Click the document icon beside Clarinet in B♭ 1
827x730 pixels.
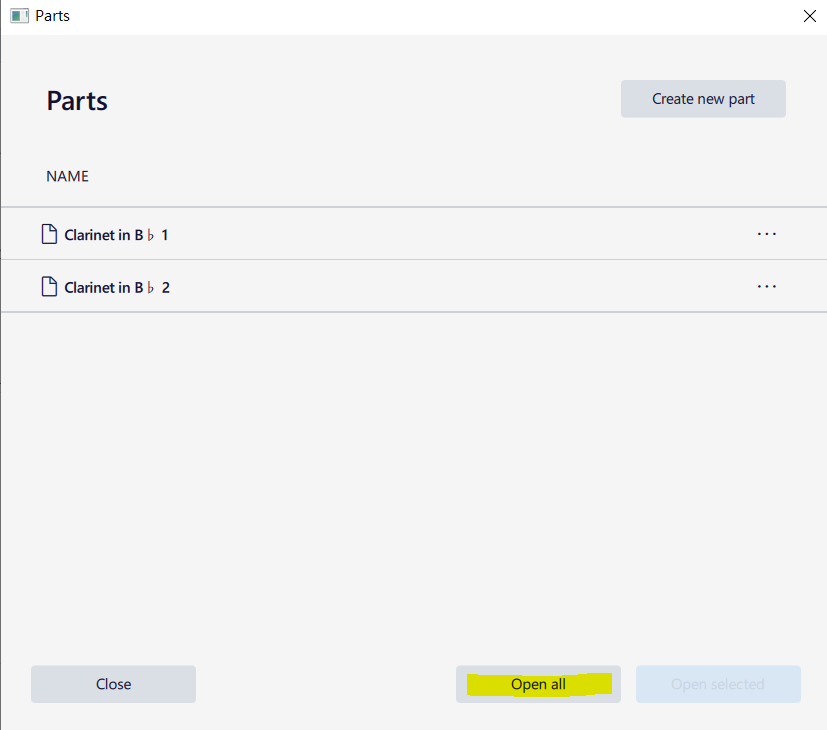point(48,234)
